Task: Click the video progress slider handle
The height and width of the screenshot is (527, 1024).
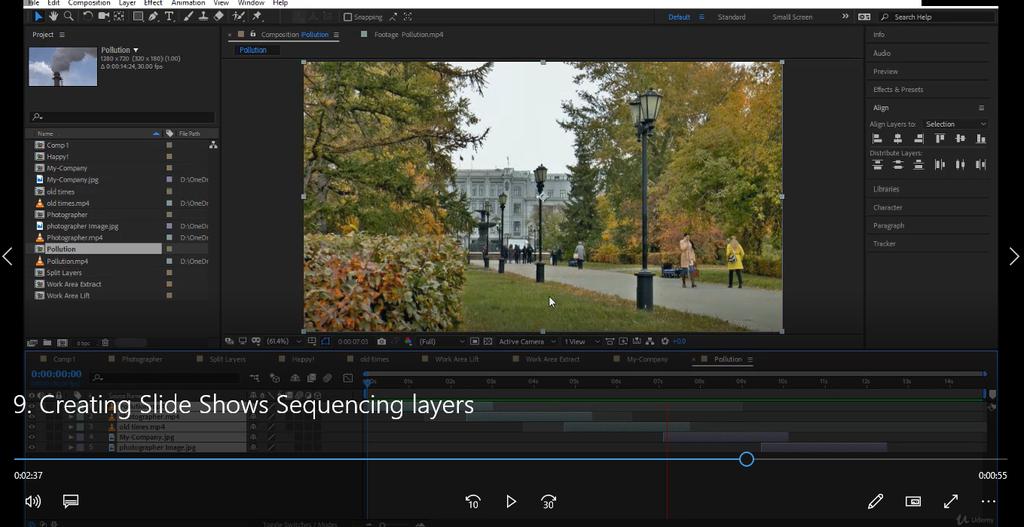Action: (x=746, y=459)
